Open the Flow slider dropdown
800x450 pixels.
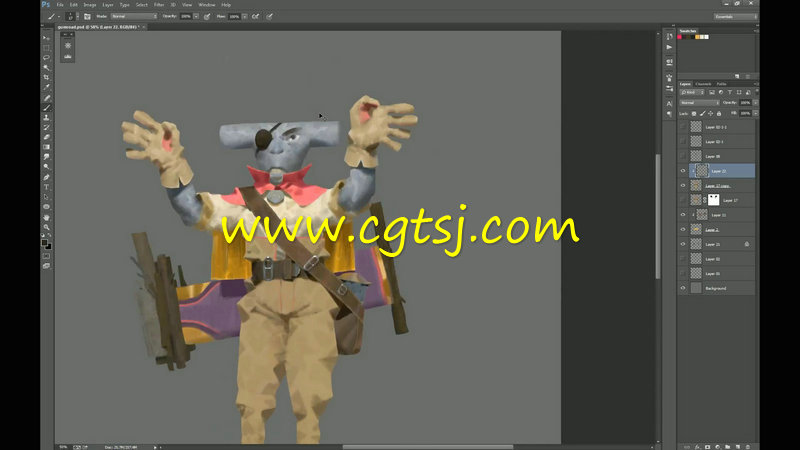[x=245, y=16]
